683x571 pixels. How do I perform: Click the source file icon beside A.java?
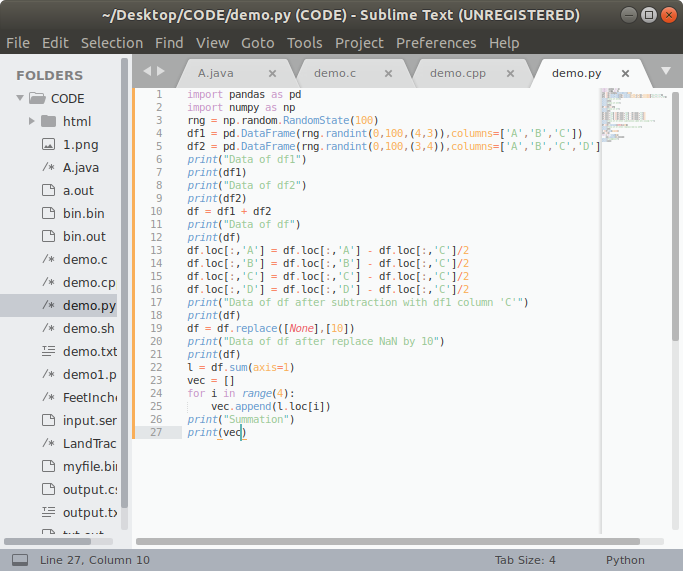(48, 167)
